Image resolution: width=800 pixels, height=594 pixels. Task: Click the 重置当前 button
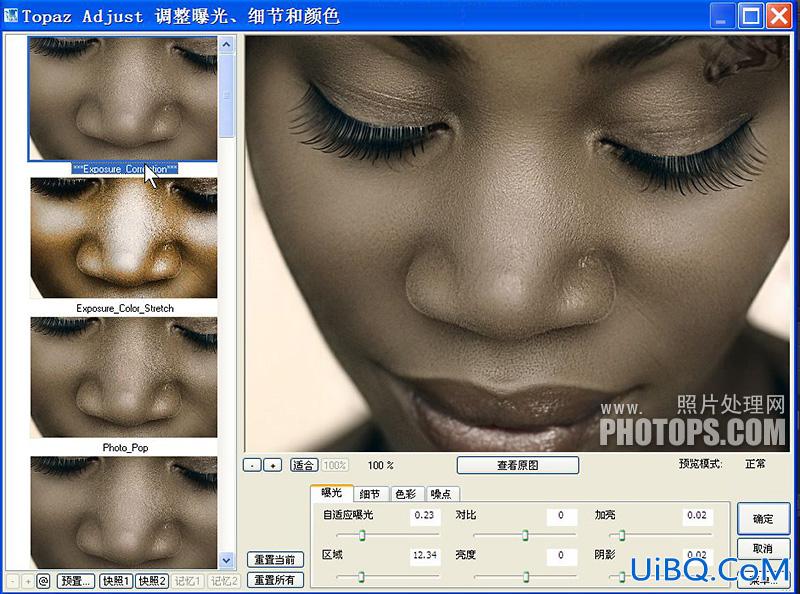275,559
